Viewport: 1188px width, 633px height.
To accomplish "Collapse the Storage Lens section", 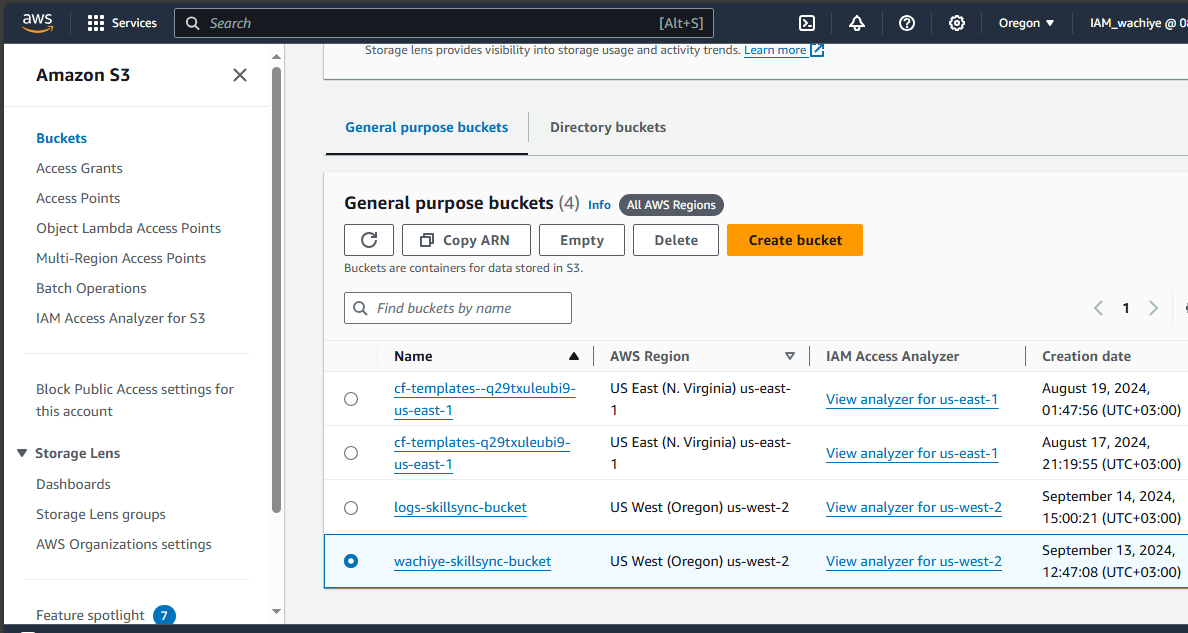I will [x=22, y=452].
